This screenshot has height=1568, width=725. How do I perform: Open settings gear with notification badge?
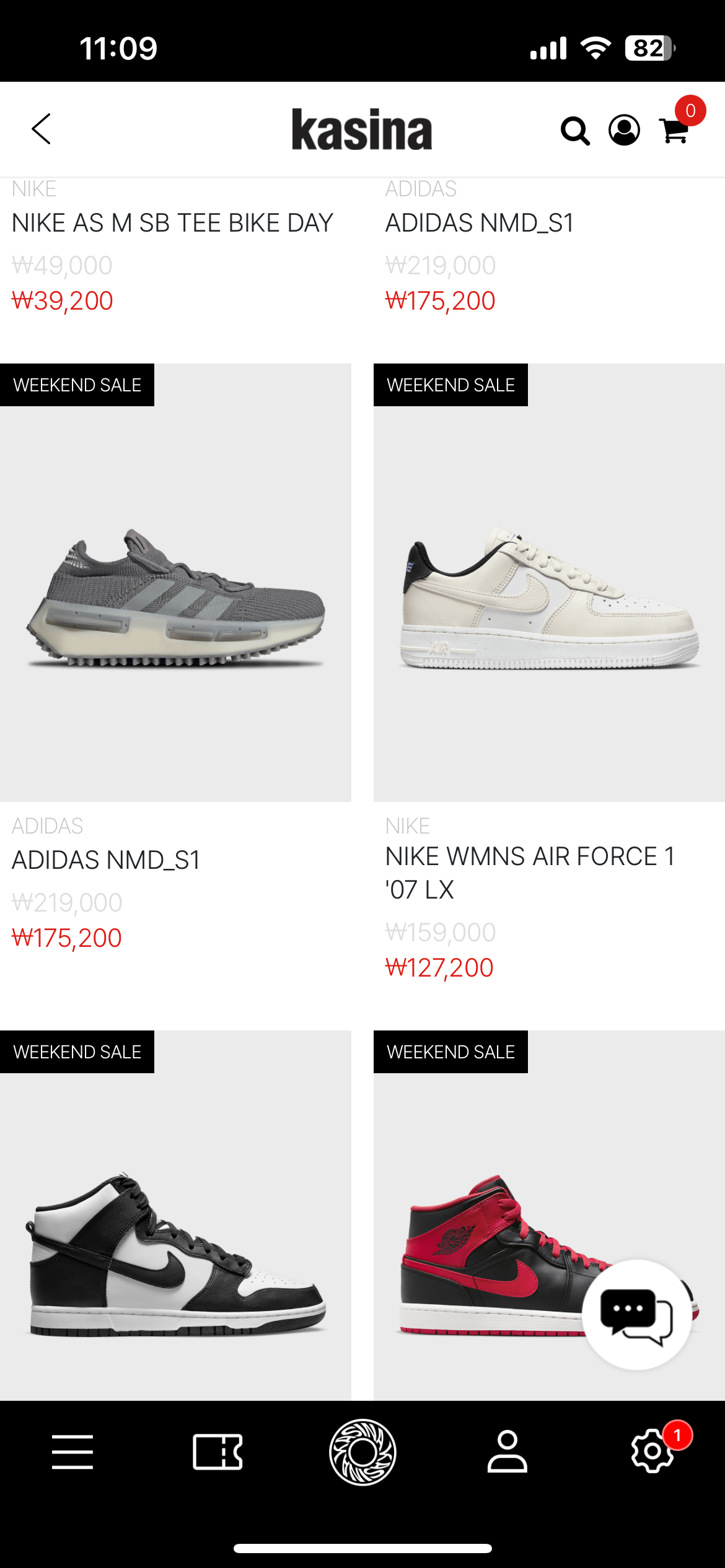tap(652, 1450)
